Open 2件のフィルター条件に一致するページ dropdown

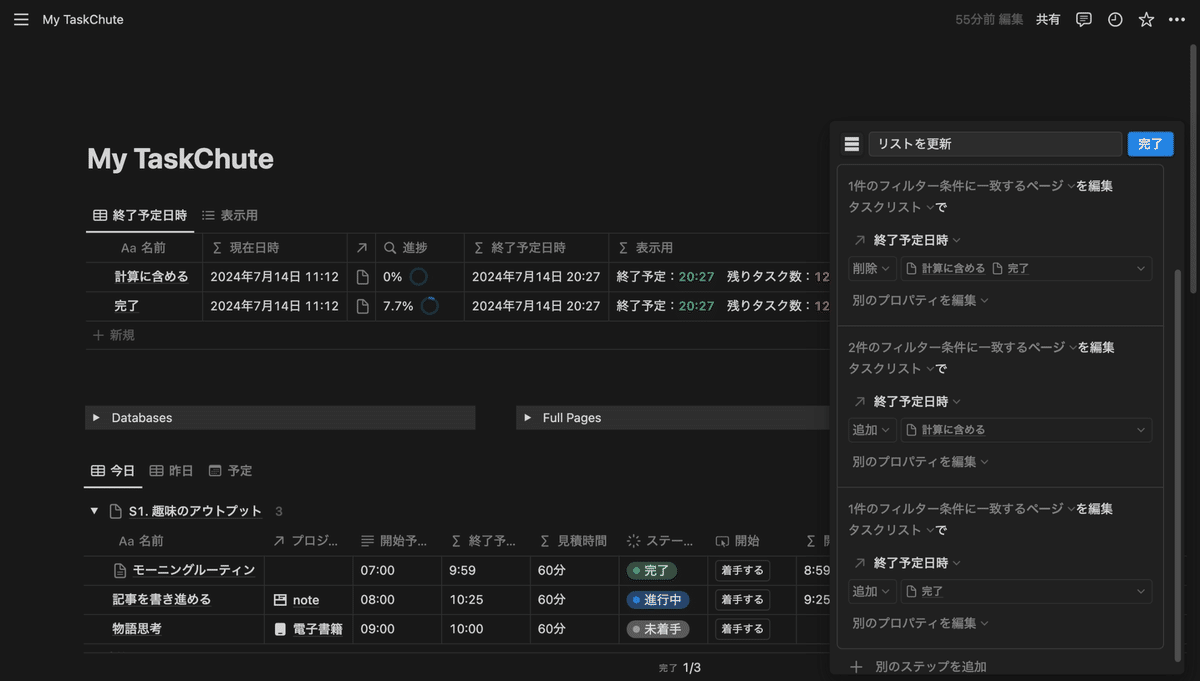[961, 348]
